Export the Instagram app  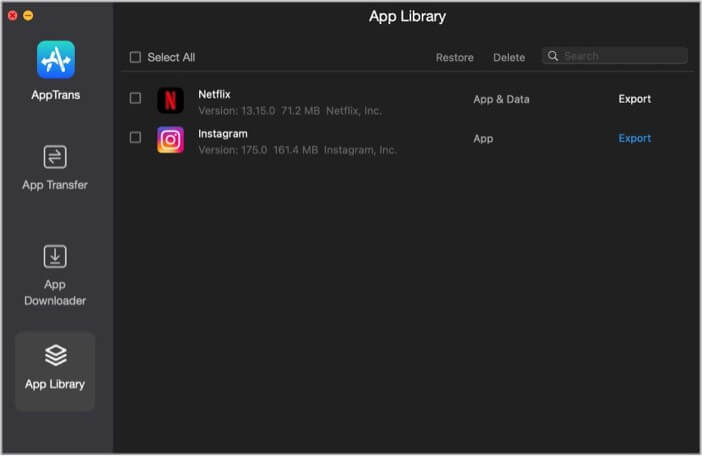coord(634,138)
